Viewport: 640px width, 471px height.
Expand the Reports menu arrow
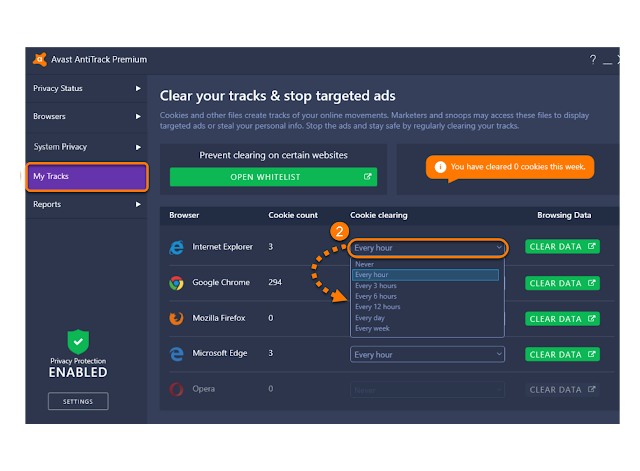click(x=138, y=204)
